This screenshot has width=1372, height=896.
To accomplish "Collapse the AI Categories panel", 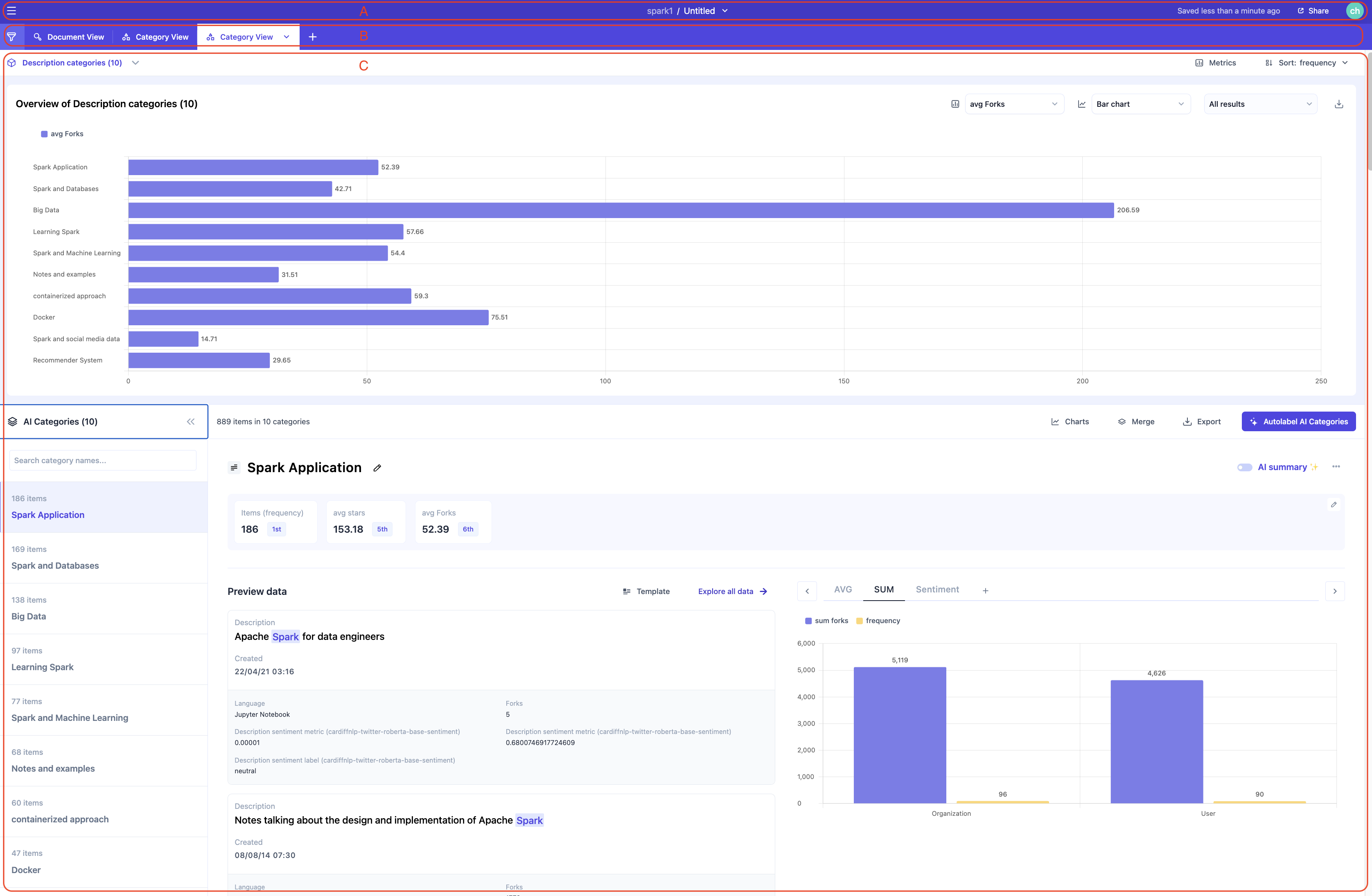I will (191, 422).
